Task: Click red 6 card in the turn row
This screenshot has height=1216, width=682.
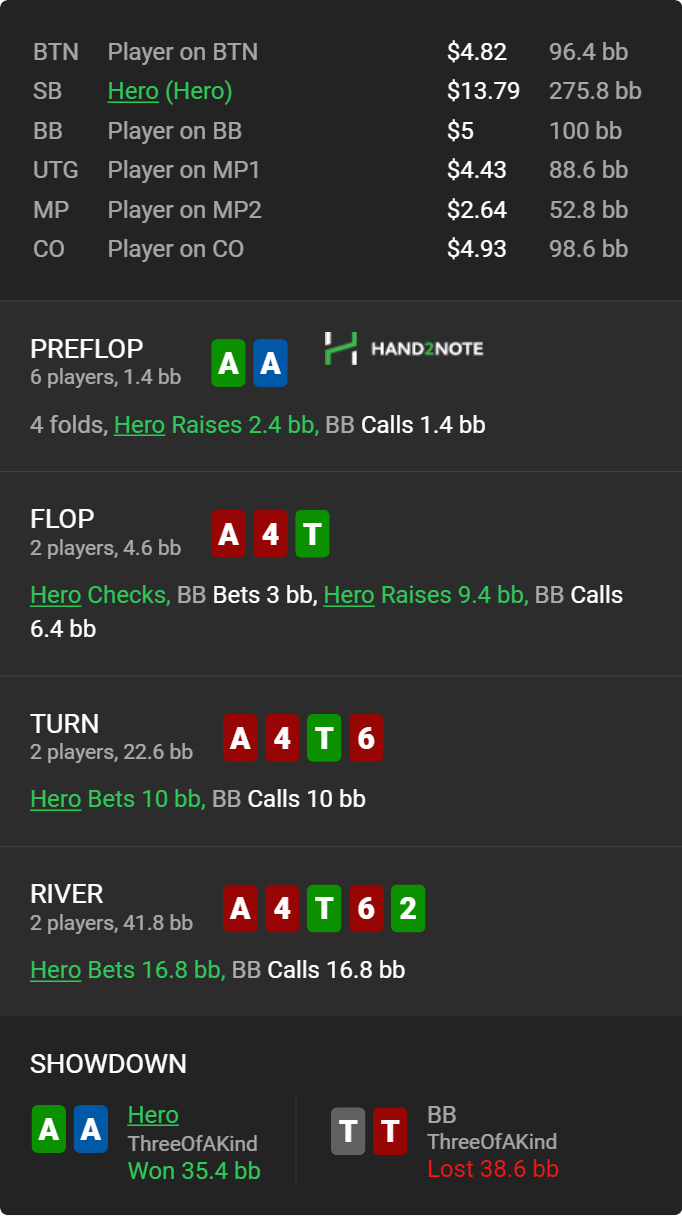Action: 366,738
